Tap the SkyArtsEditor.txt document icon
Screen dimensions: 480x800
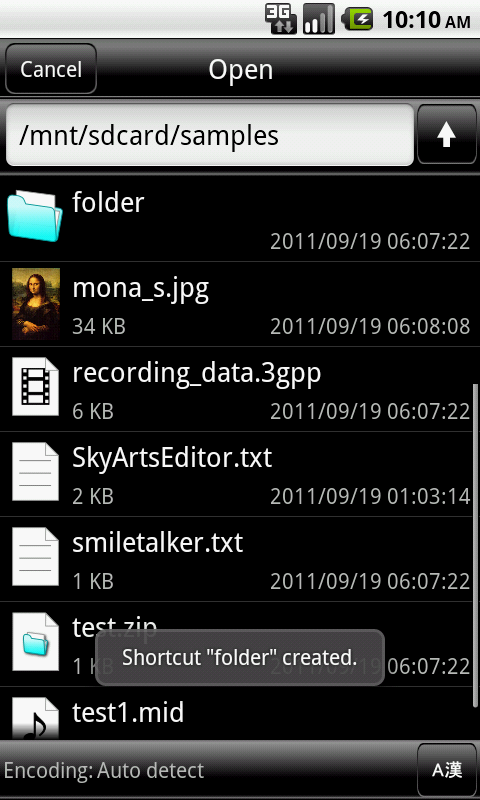(36, 471)
